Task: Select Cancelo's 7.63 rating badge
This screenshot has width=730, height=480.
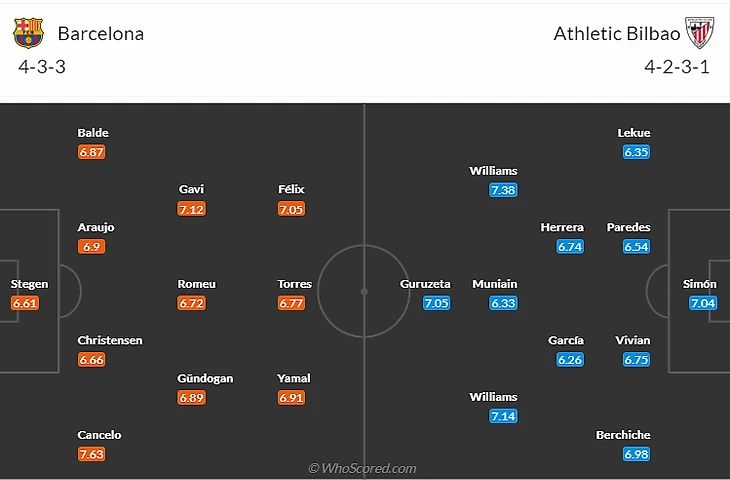Action: [x=91, y=454]
